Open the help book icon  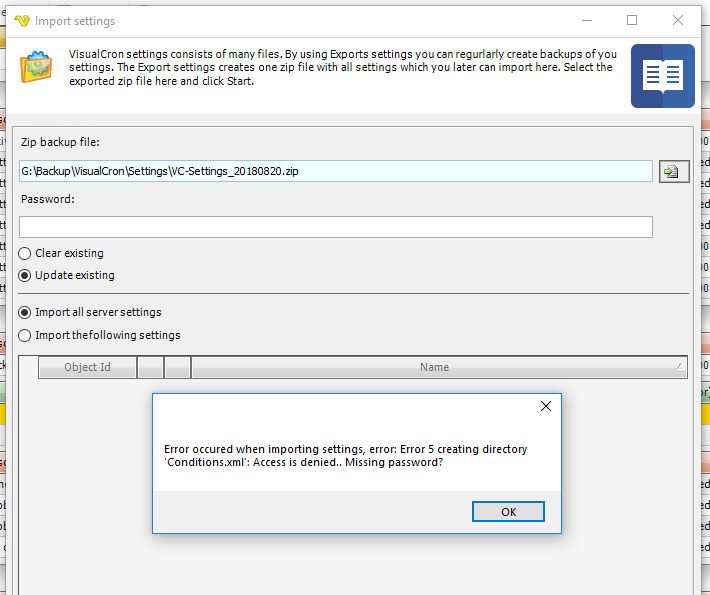point(662,76)
